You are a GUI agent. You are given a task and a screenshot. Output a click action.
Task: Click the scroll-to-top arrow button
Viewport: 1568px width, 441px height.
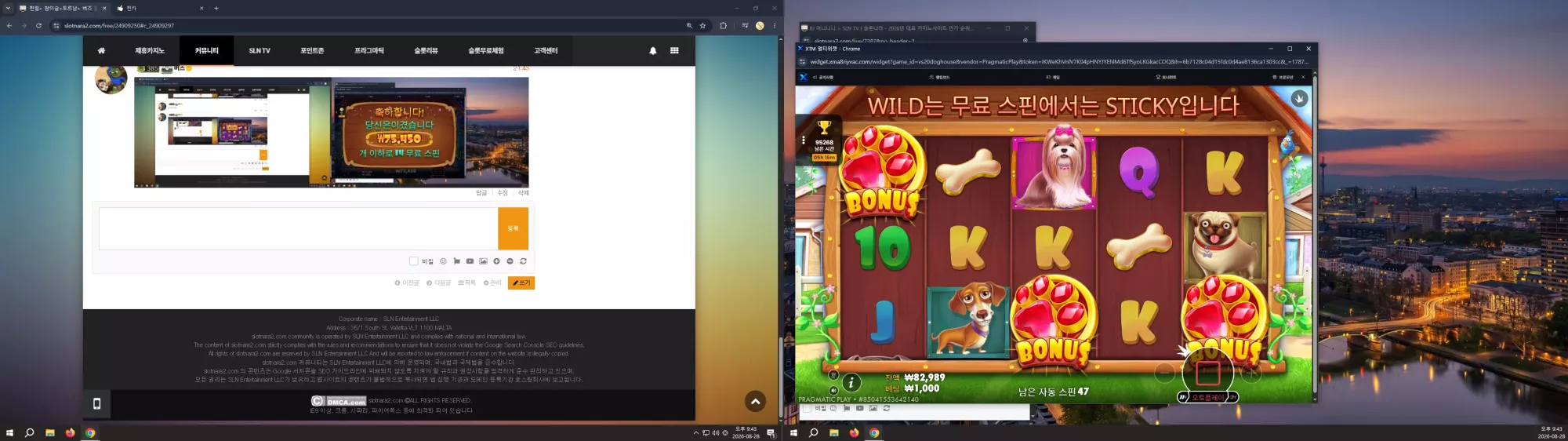pyautogui.click(x=755, y=401)
